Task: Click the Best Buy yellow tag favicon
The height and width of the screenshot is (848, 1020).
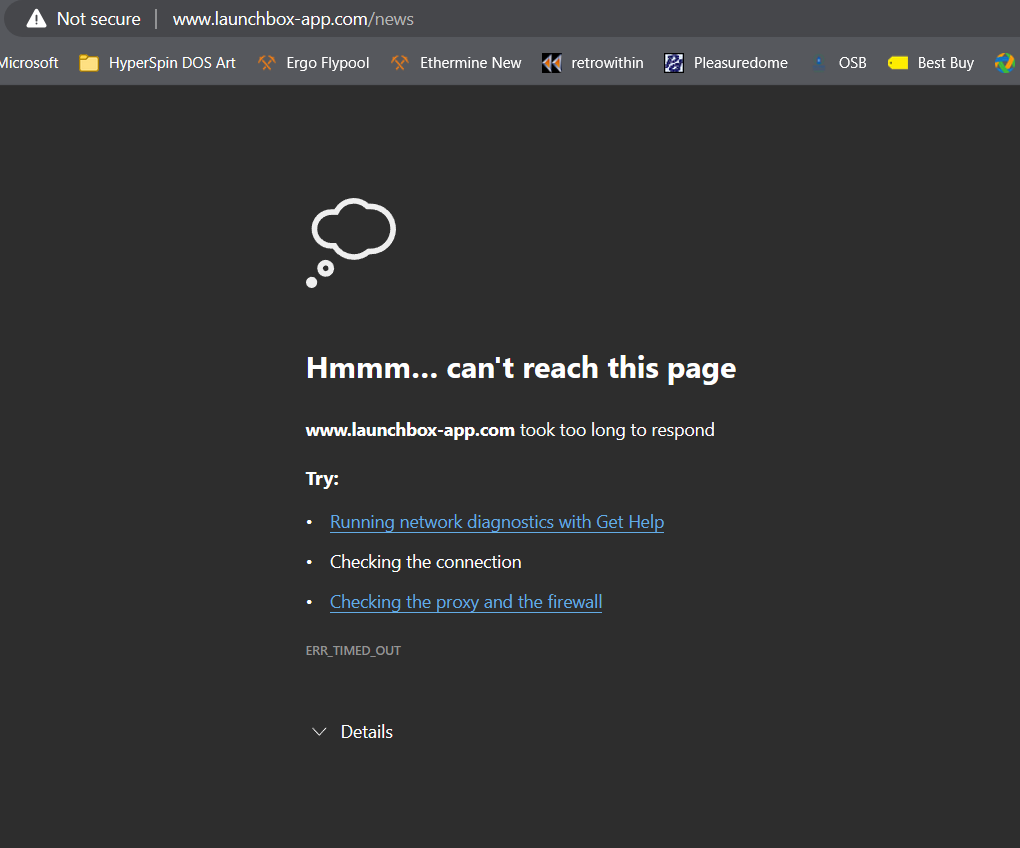Action: [x=898, y=63]
